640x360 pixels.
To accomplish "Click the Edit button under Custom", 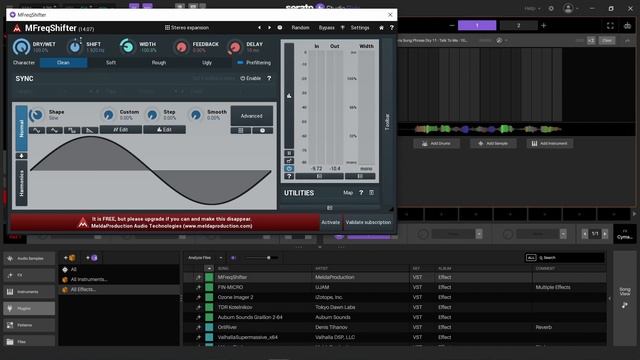I will 121,129.
